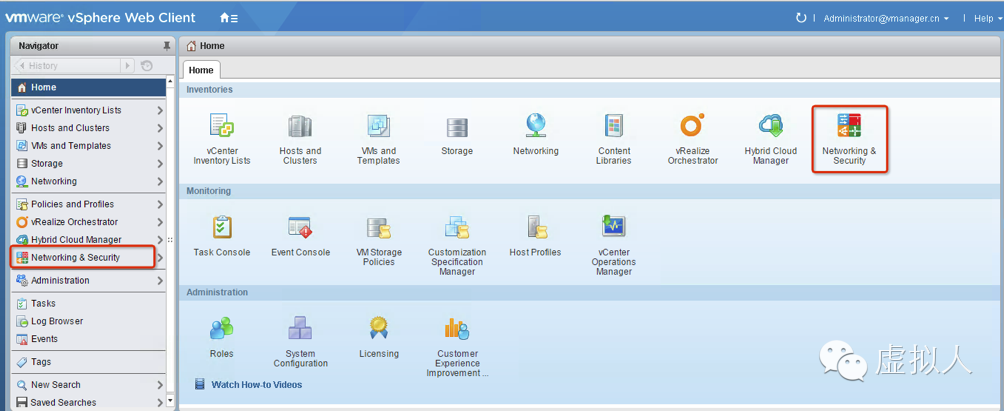Click the home menu icon in header
The height and width of the screenshot is (411, 1004).
click(x=229, y=19)
